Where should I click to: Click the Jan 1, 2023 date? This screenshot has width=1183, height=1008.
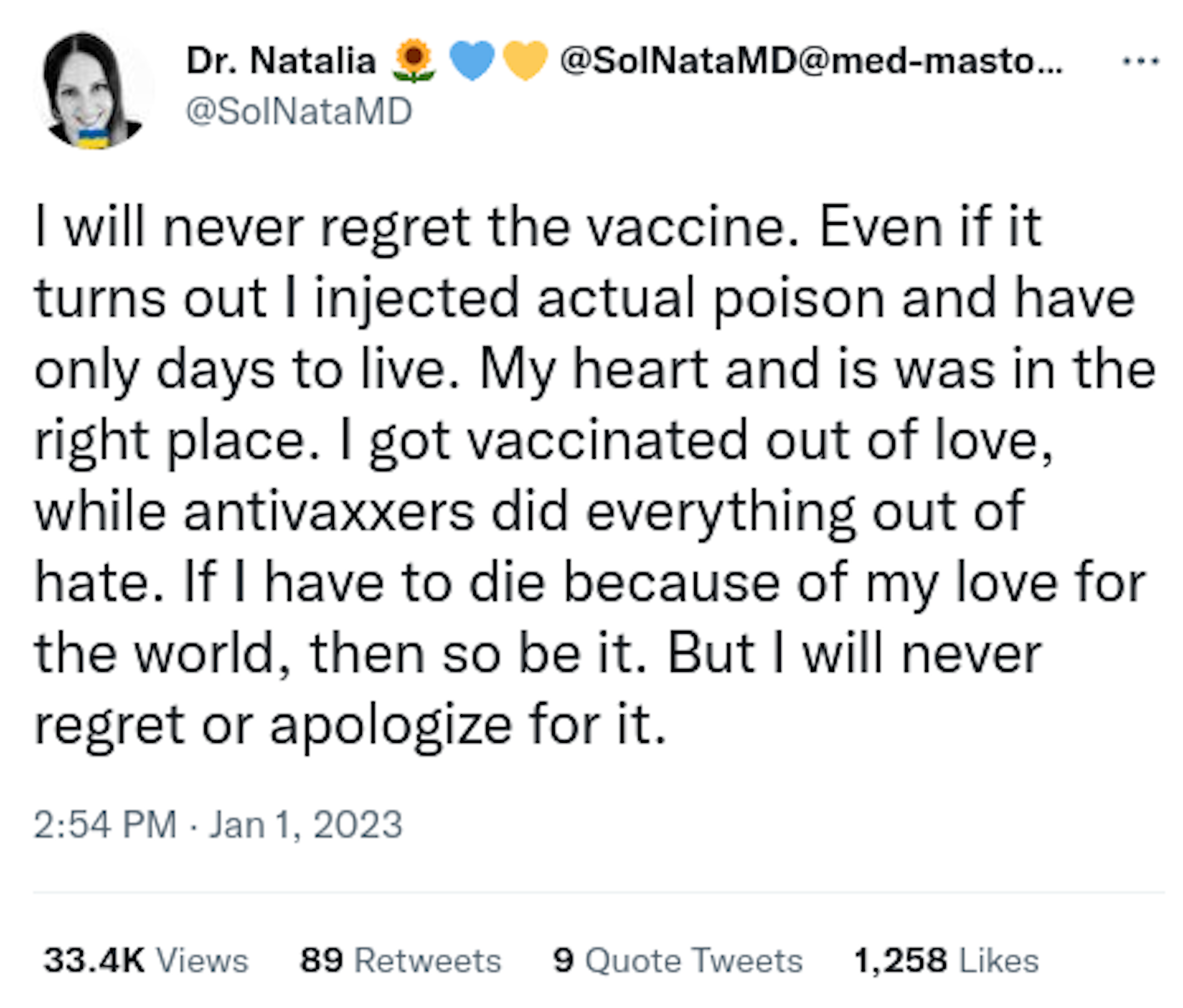[306, 825]
